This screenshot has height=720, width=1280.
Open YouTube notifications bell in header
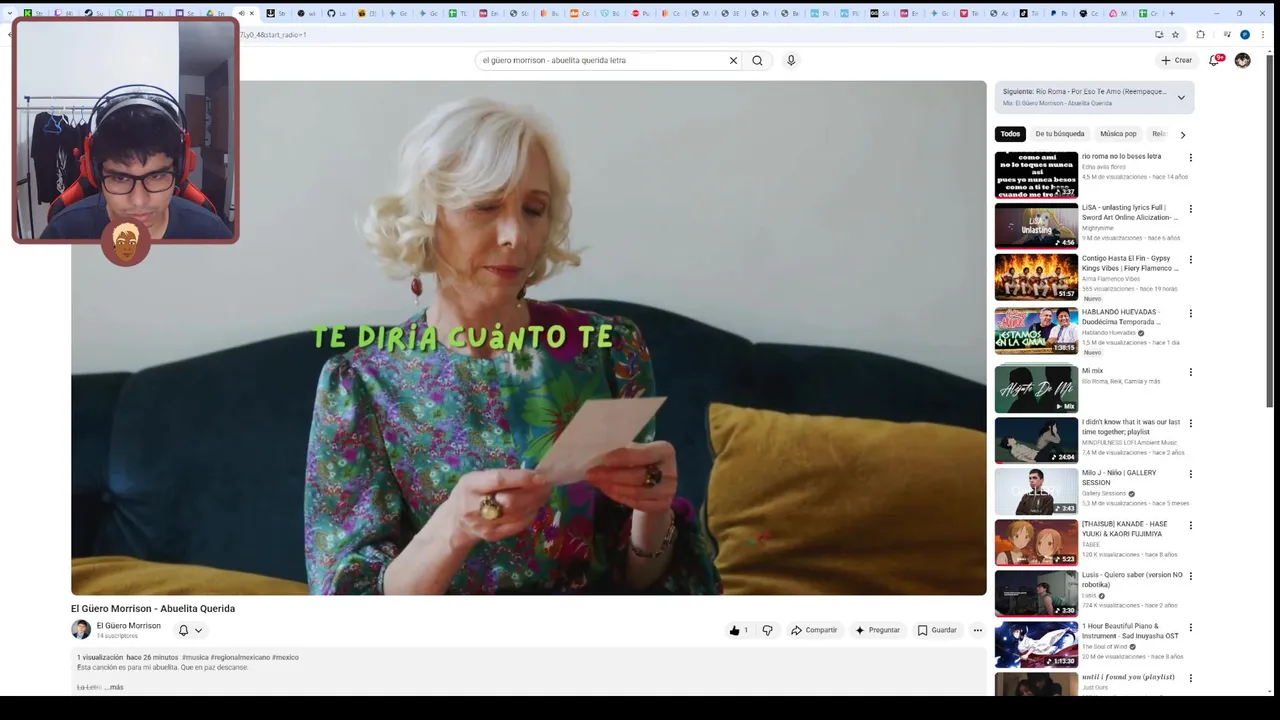[1215, 60]
